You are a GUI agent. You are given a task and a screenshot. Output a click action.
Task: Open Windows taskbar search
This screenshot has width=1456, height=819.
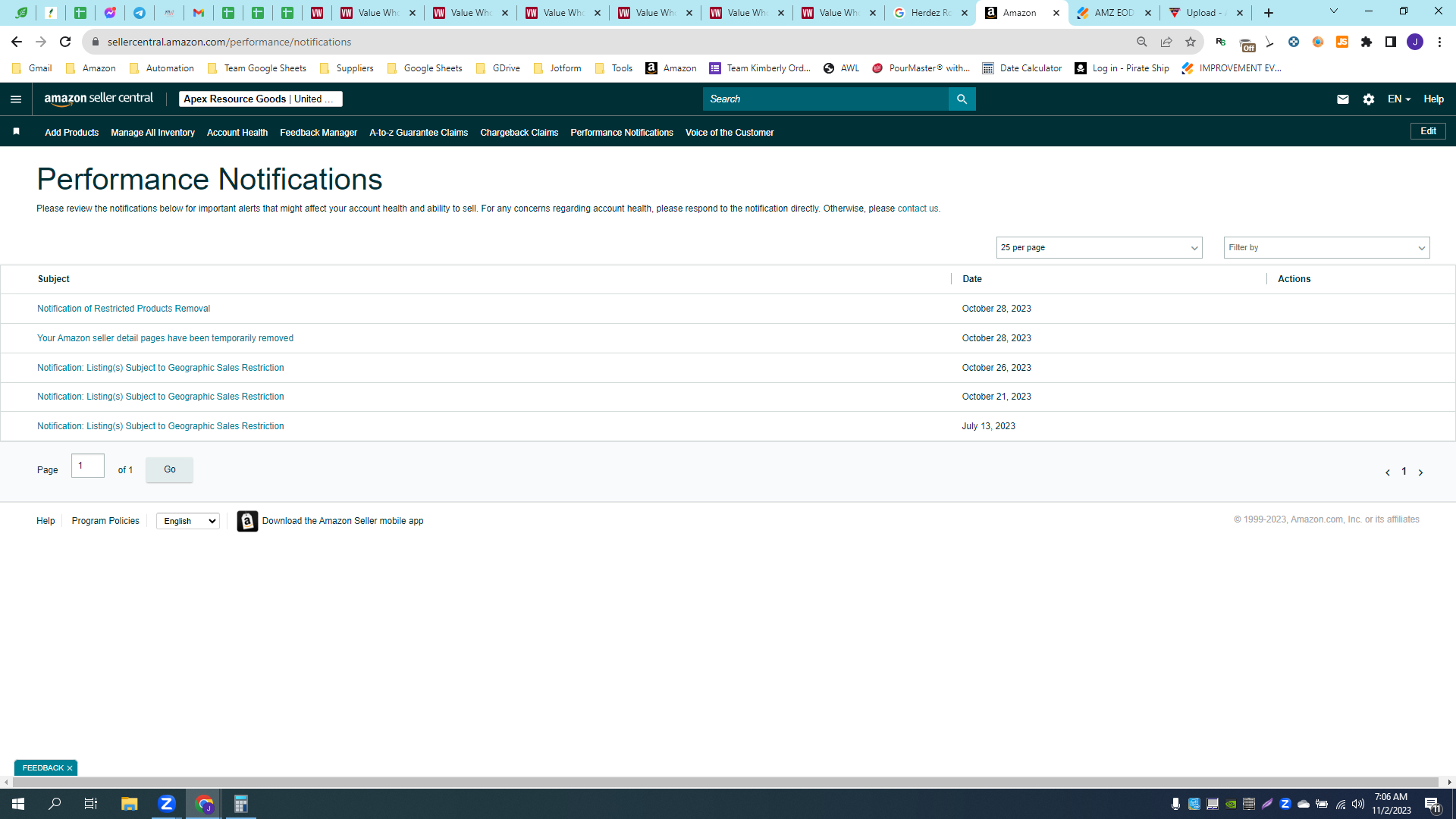tap(55, 804)
